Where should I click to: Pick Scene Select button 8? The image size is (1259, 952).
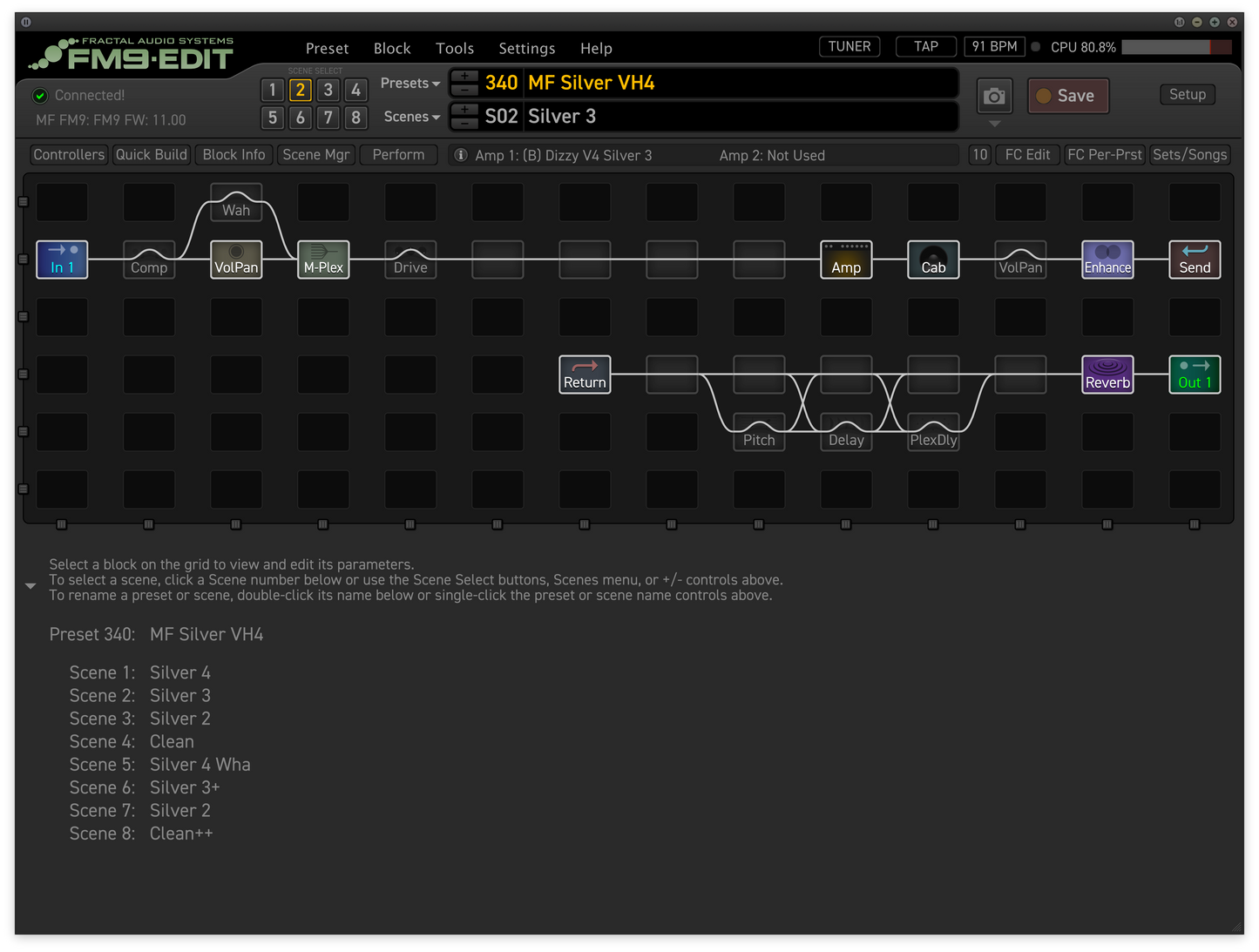[356, 118]
